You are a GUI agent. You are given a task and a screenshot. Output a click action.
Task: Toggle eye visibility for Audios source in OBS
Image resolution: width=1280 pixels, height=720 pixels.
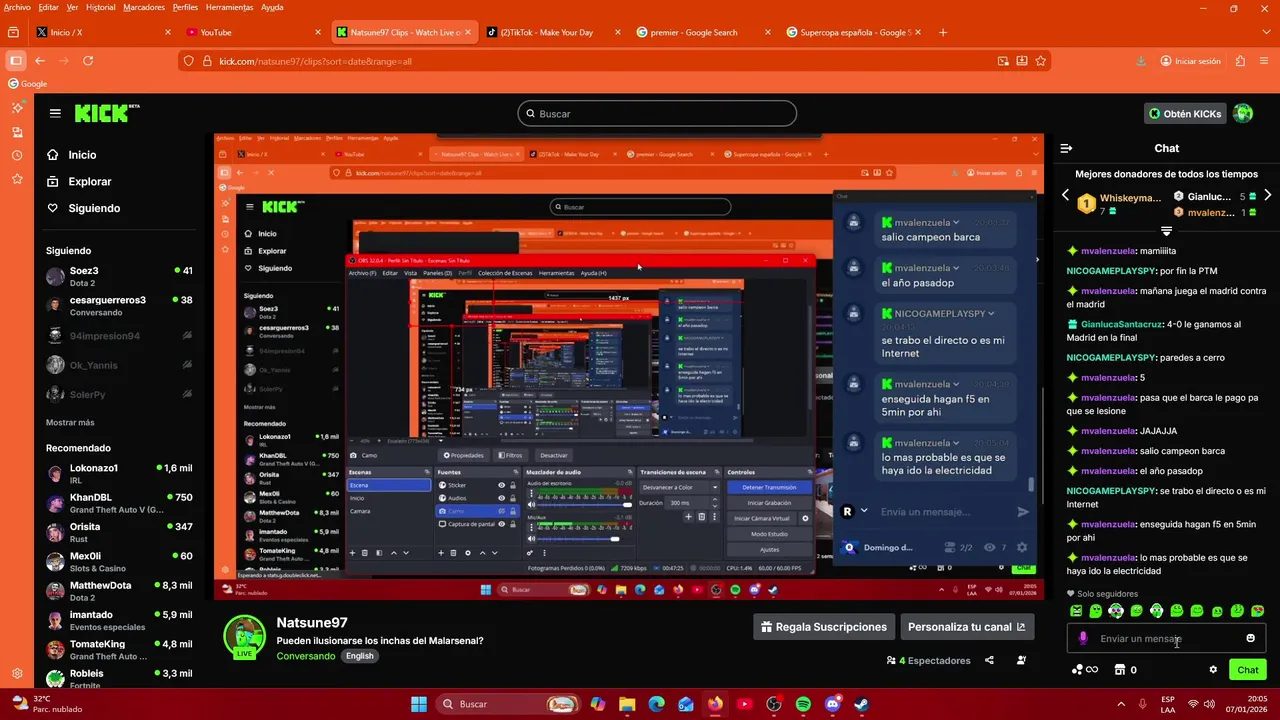pyautogui.click(x=501, y=498)
